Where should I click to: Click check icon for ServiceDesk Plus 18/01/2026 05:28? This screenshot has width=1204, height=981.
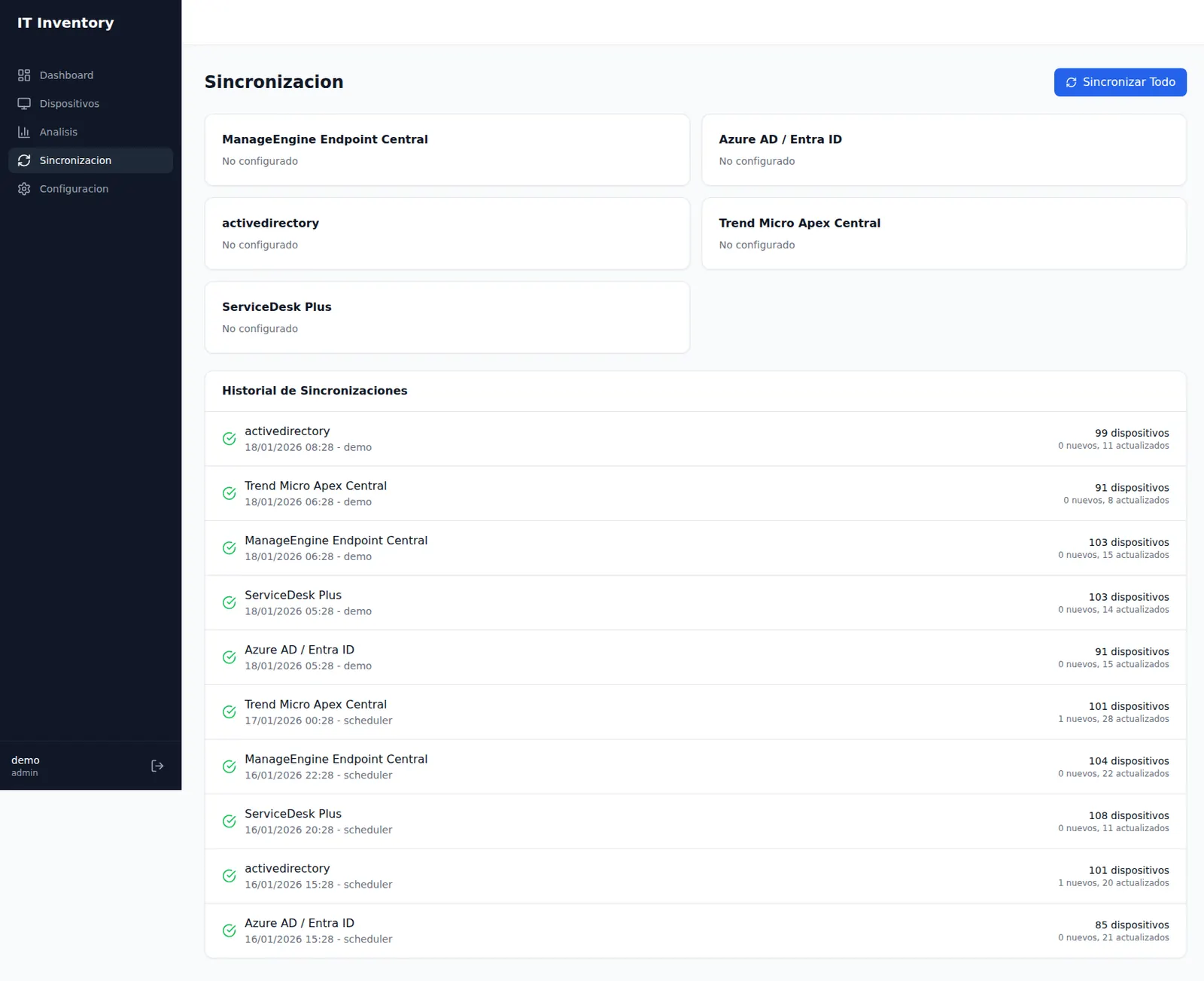pyautogui.click(x=230, y=602)
